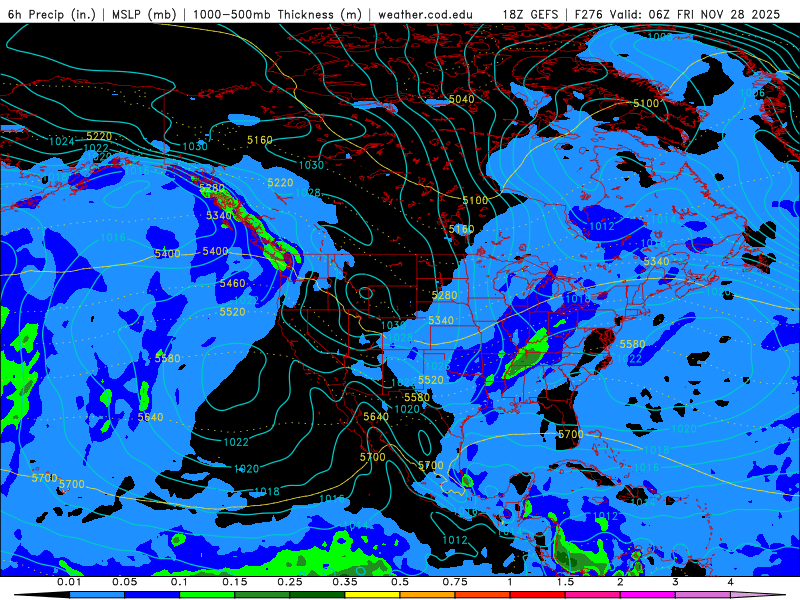Click the 'F276 Valid: 06Z FRI NOV 28 2025' text
Screen dimensions: 800x600
[677, 14]
